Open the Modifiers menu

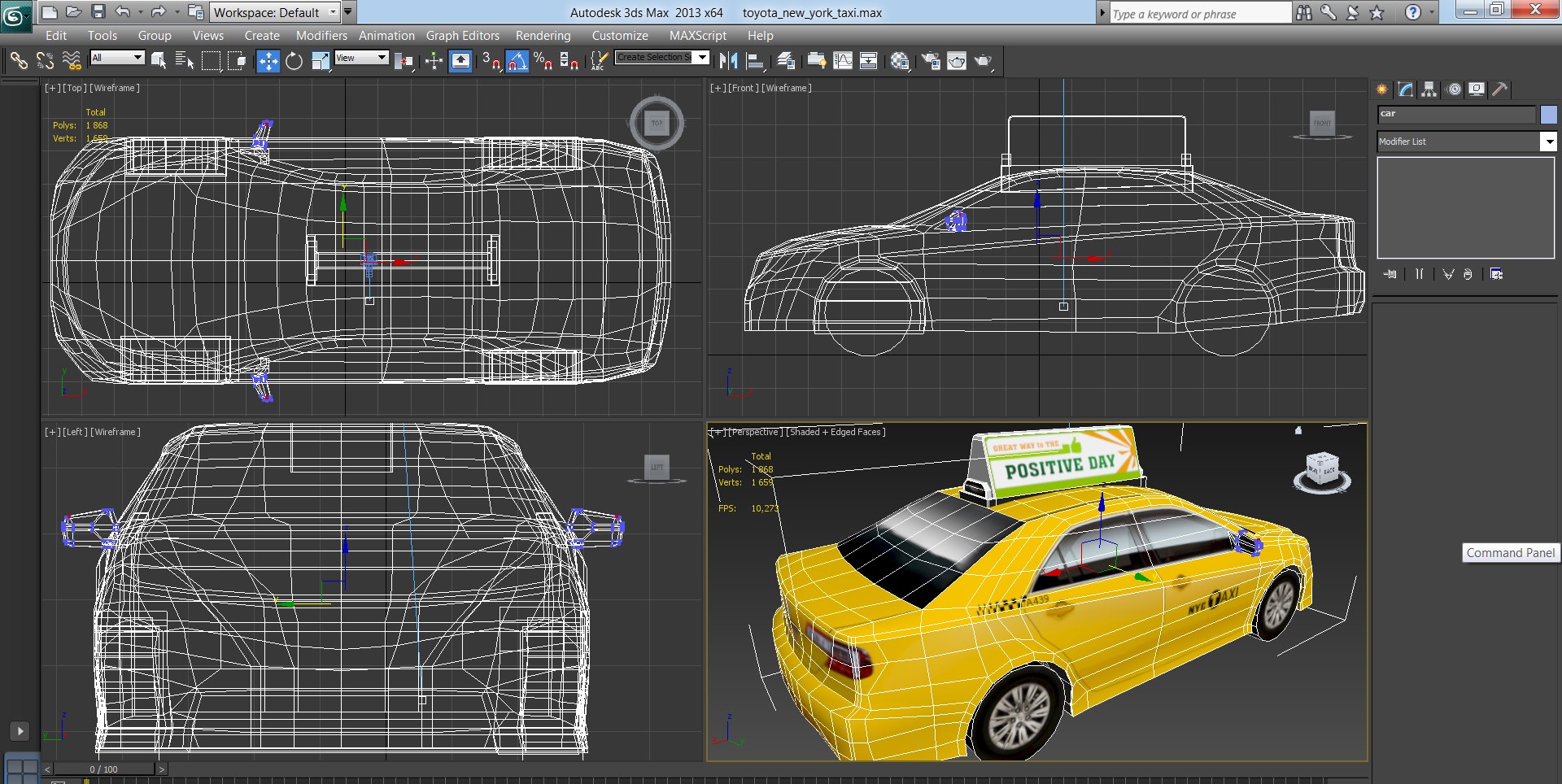click(321, 36)
